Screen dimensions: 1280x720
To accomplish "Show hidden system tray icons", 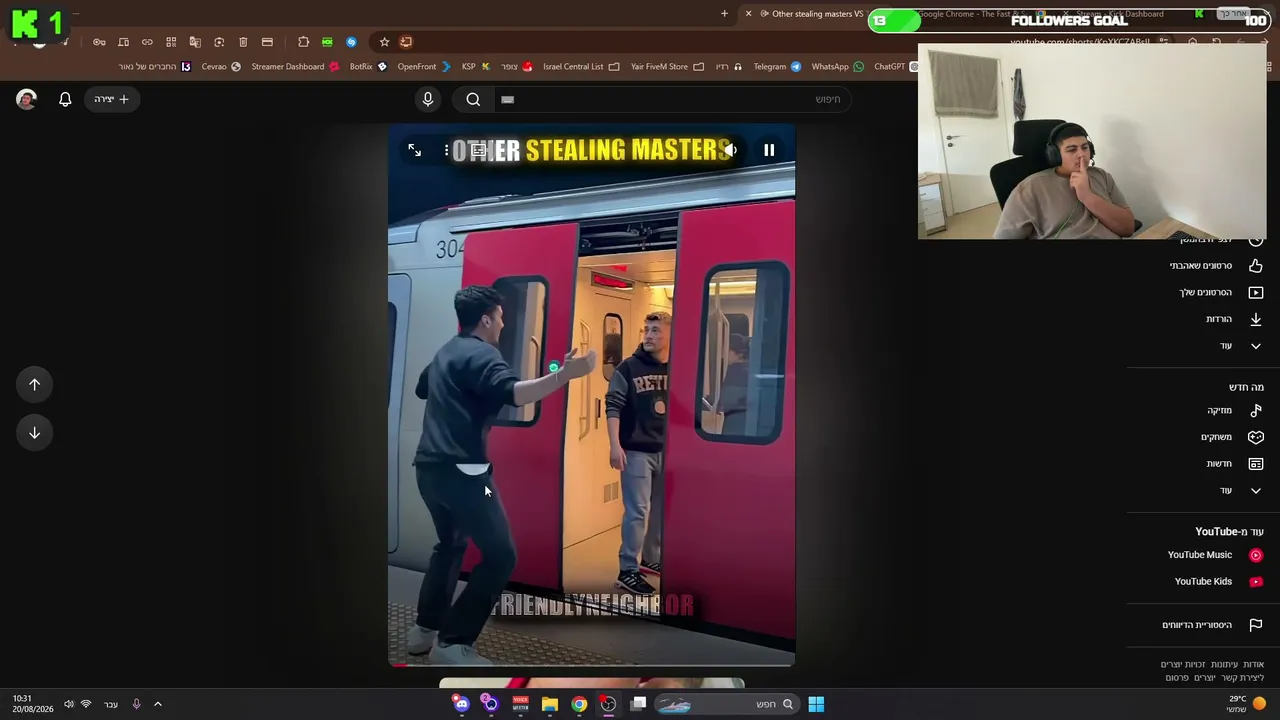I will click(158, 704).
